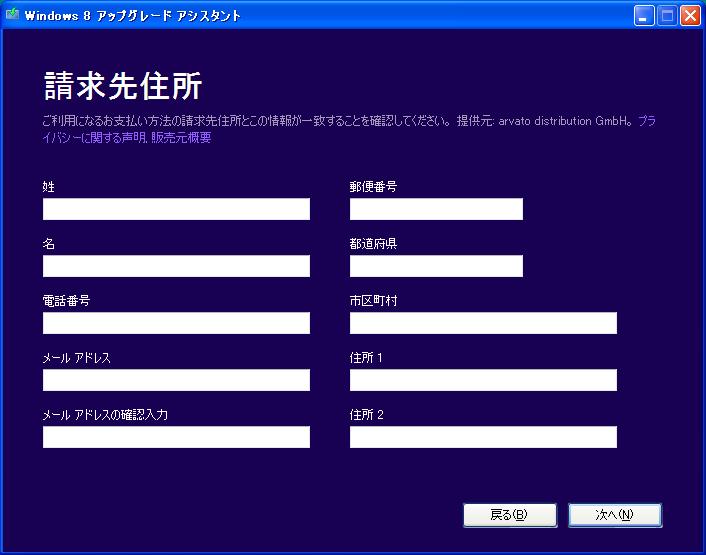Select the 市区町村 city input field
Screen dimensions: 706x555
483,323
